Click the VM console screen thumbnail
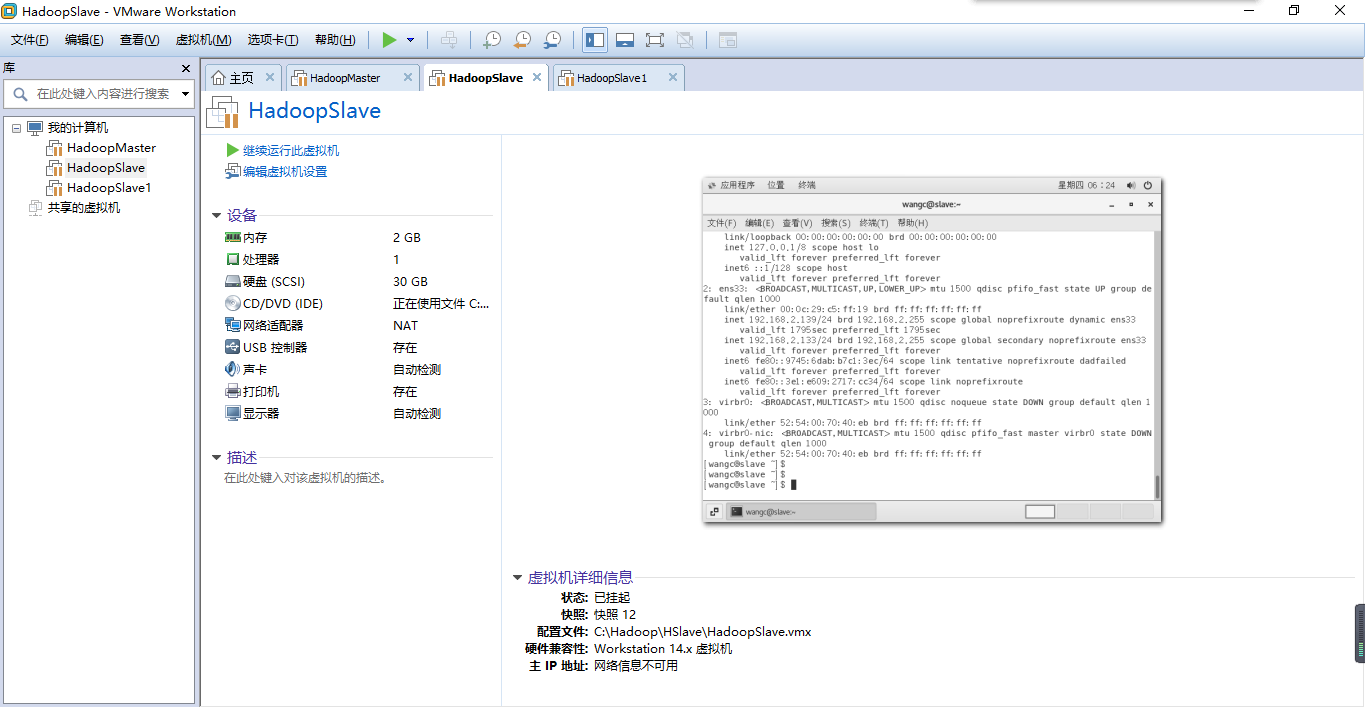This screenshot has height=707, width=1365. 932,349
